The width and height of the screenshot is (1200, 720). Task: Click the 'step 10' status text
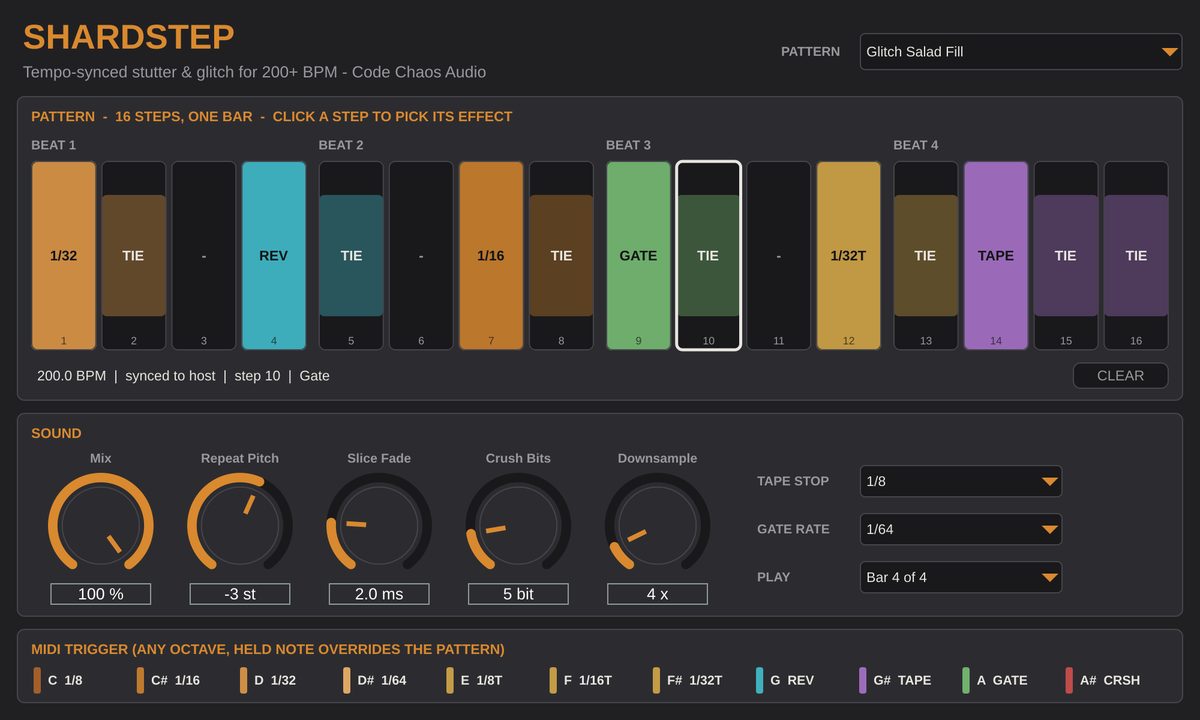pos(257,376)
